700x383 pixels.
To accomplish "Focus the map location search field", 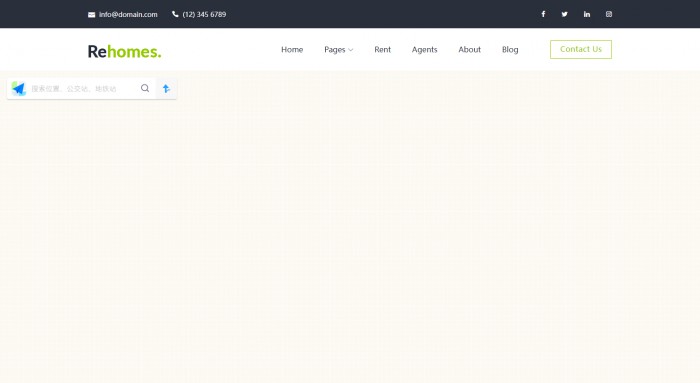I will (83, 88).
